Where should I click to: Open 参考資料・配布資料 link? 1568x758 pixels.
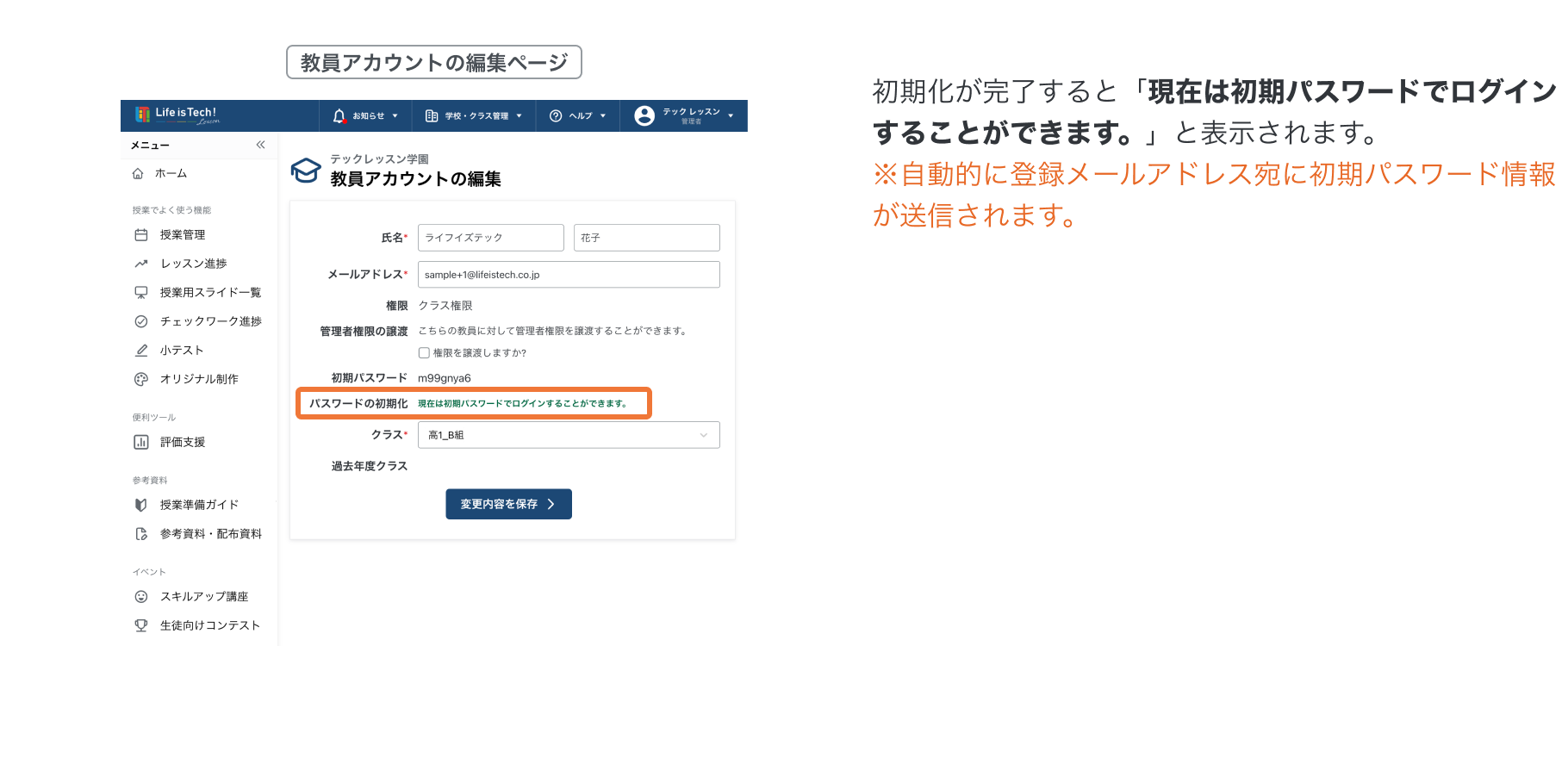(210, 534)
